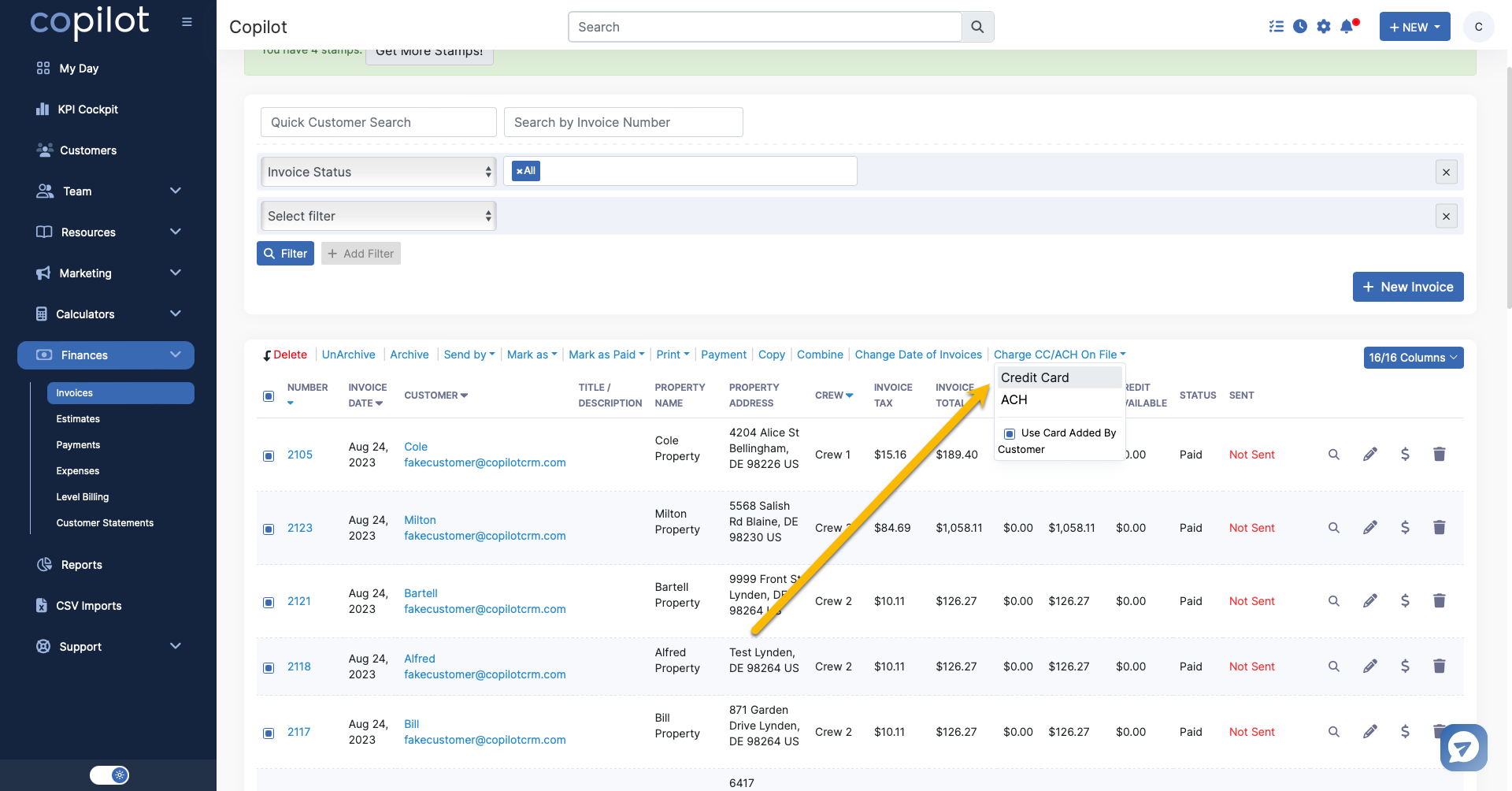This screenshot has height=791, width=1512.
Task: Remove the Invoice Status filter row X
Action: [x=1446, y=173]
